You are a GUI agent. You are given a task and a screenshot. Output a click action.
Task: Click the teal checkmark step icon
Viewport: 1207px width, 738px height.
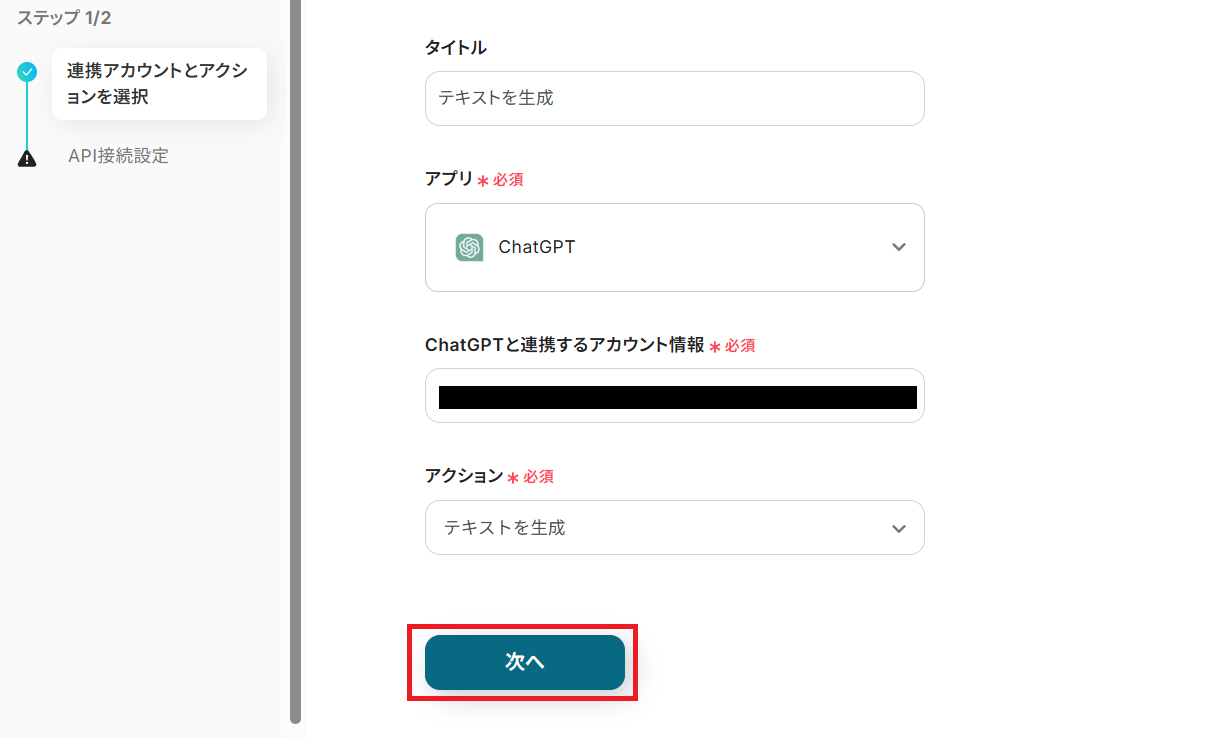point(27,72)
